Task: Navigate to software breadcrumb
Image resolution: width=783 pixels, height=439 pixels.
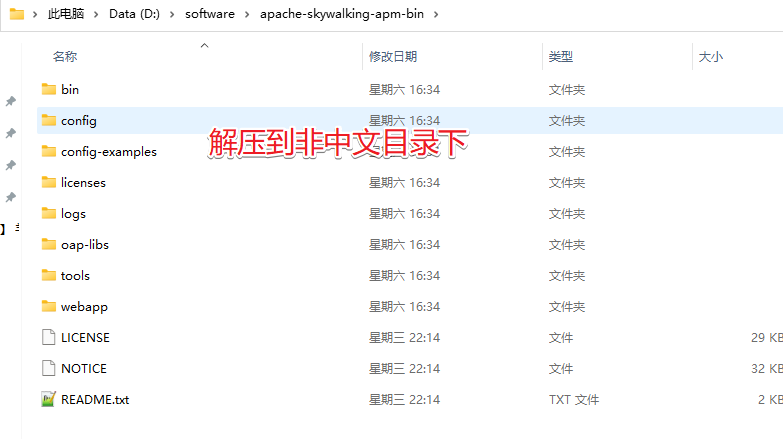Action: (210, 14)
